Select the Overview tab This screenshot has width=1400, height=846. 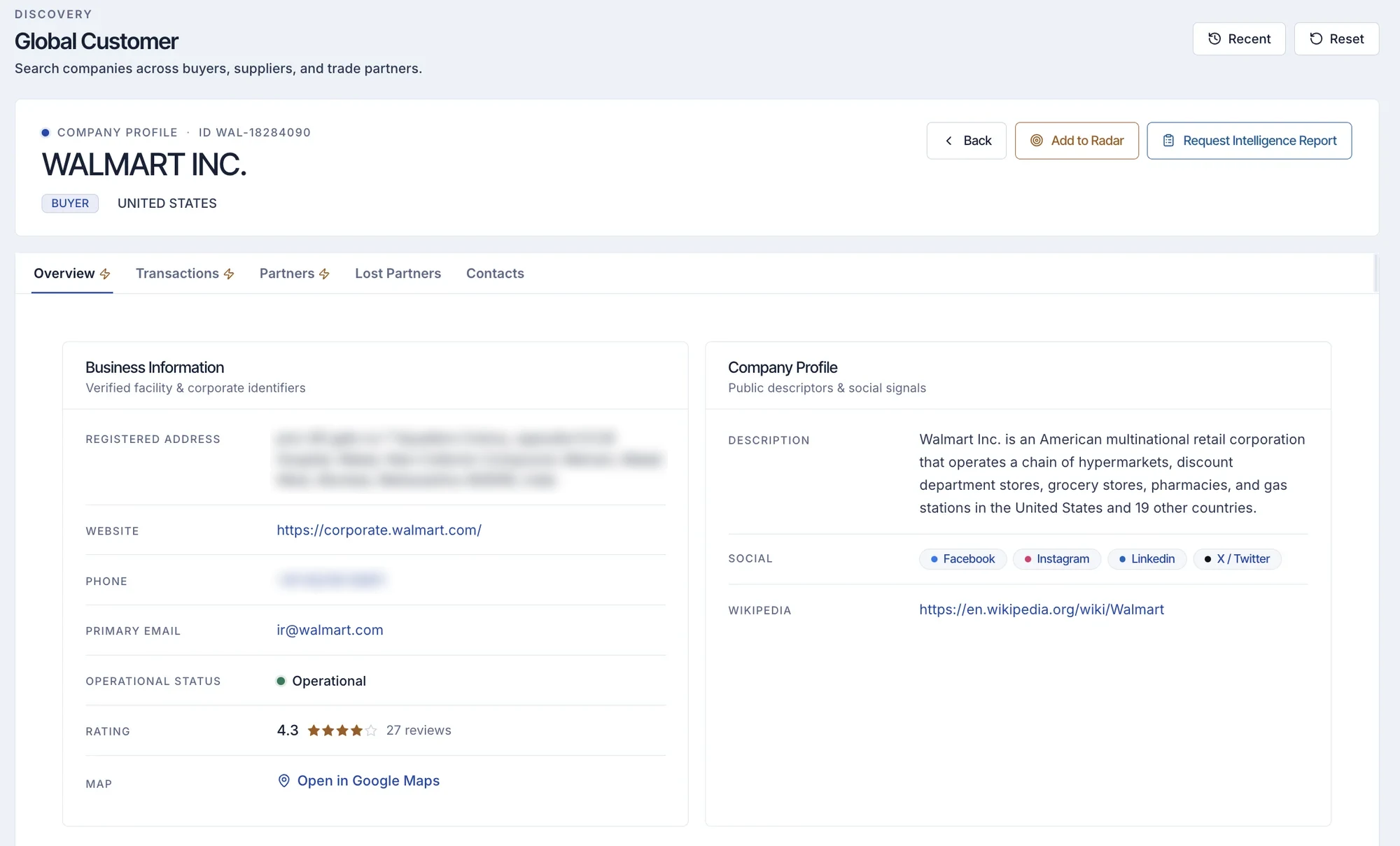pos(72,274)
